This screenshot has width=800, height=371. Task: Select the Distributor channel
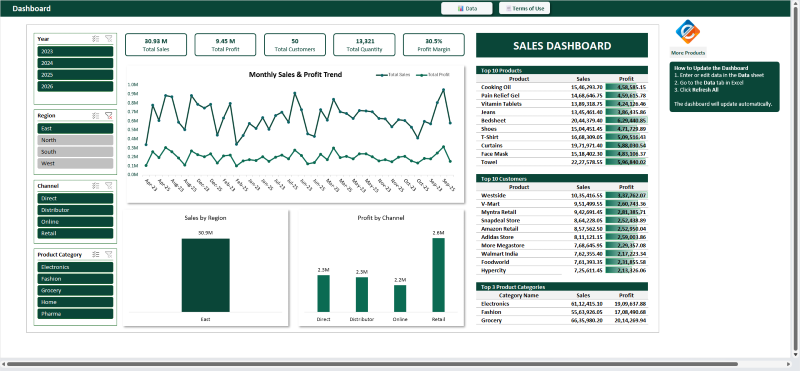(75, 210)
